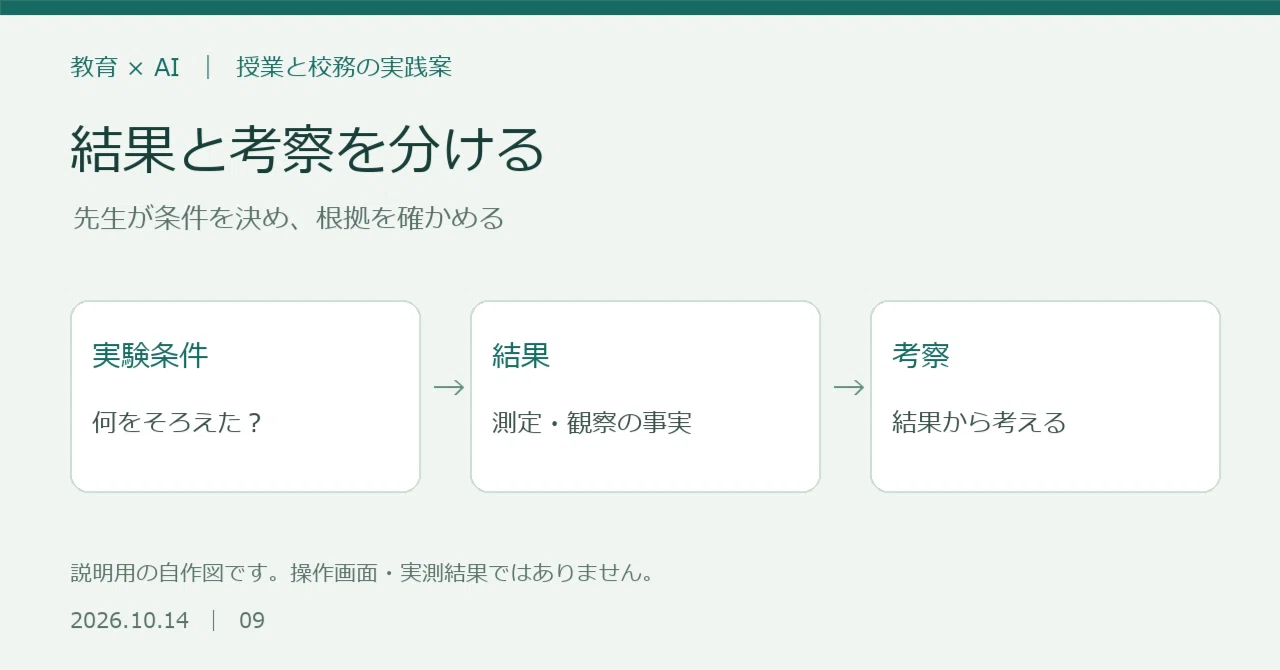Click the "実験条件" card heading
Viewport: 1280px width, 670px height.
tap(150, 355)
